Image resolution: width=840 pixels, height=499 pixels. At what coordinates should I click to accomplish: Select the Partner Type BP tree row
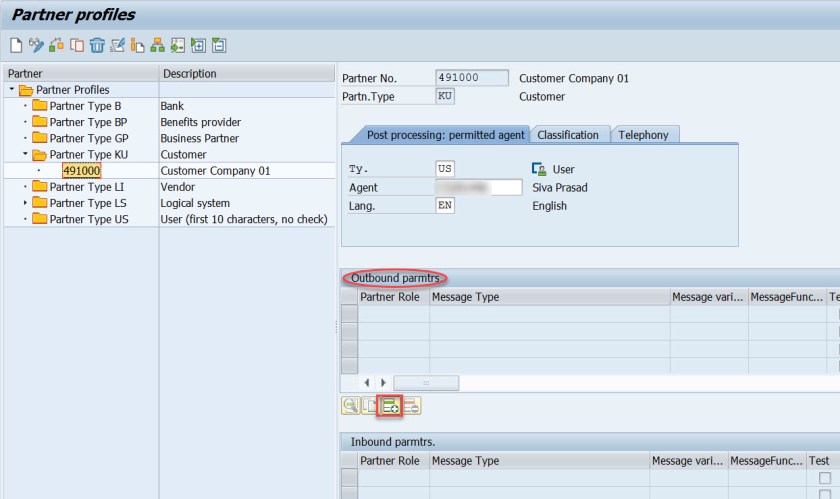(x=169, y=122)
